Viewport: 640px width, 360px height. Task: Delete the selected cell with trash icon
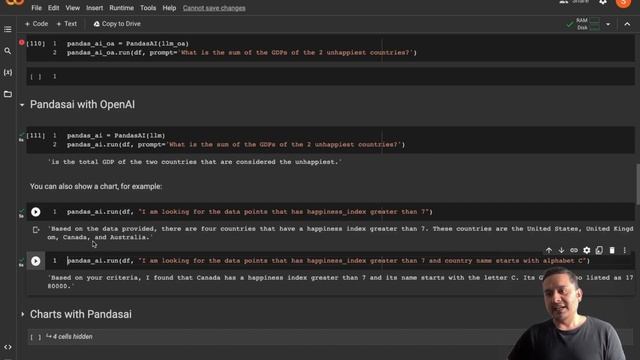click(612, 250)
